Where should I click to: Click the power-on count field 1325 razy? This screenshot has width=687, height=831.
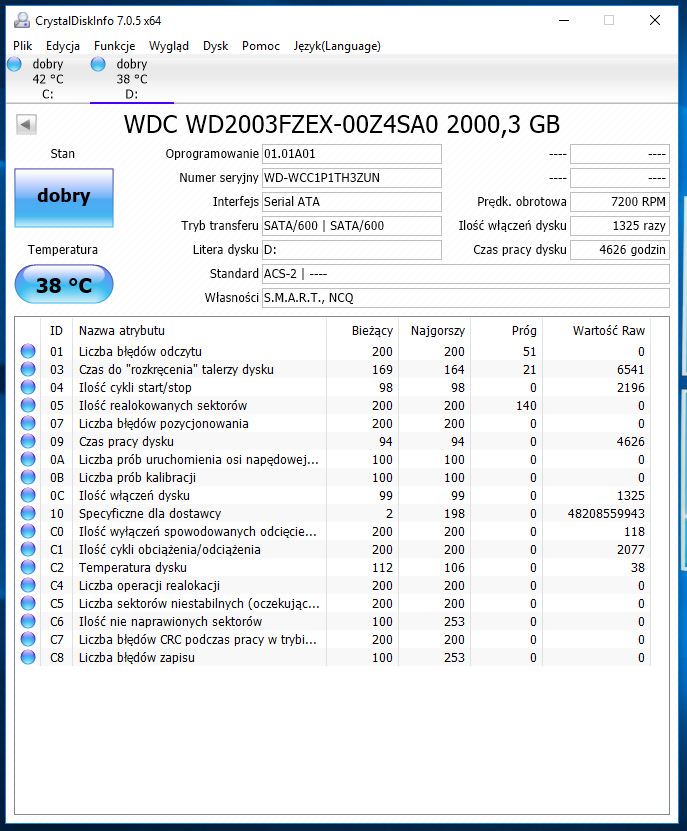tap(620, 226)
